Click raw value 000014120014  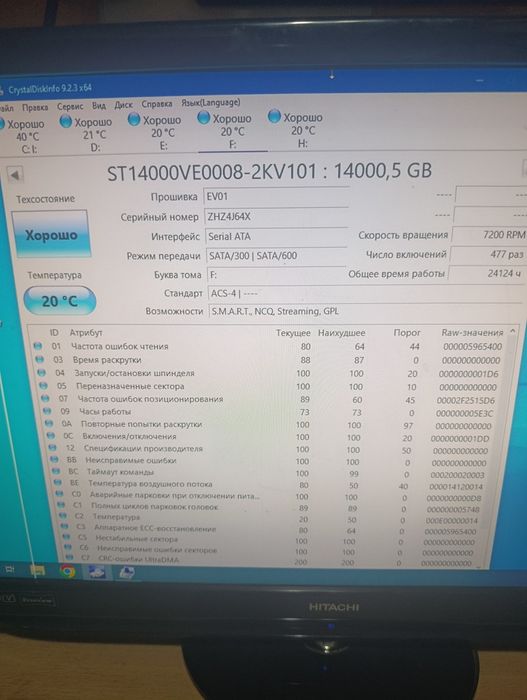coord(456,487)
